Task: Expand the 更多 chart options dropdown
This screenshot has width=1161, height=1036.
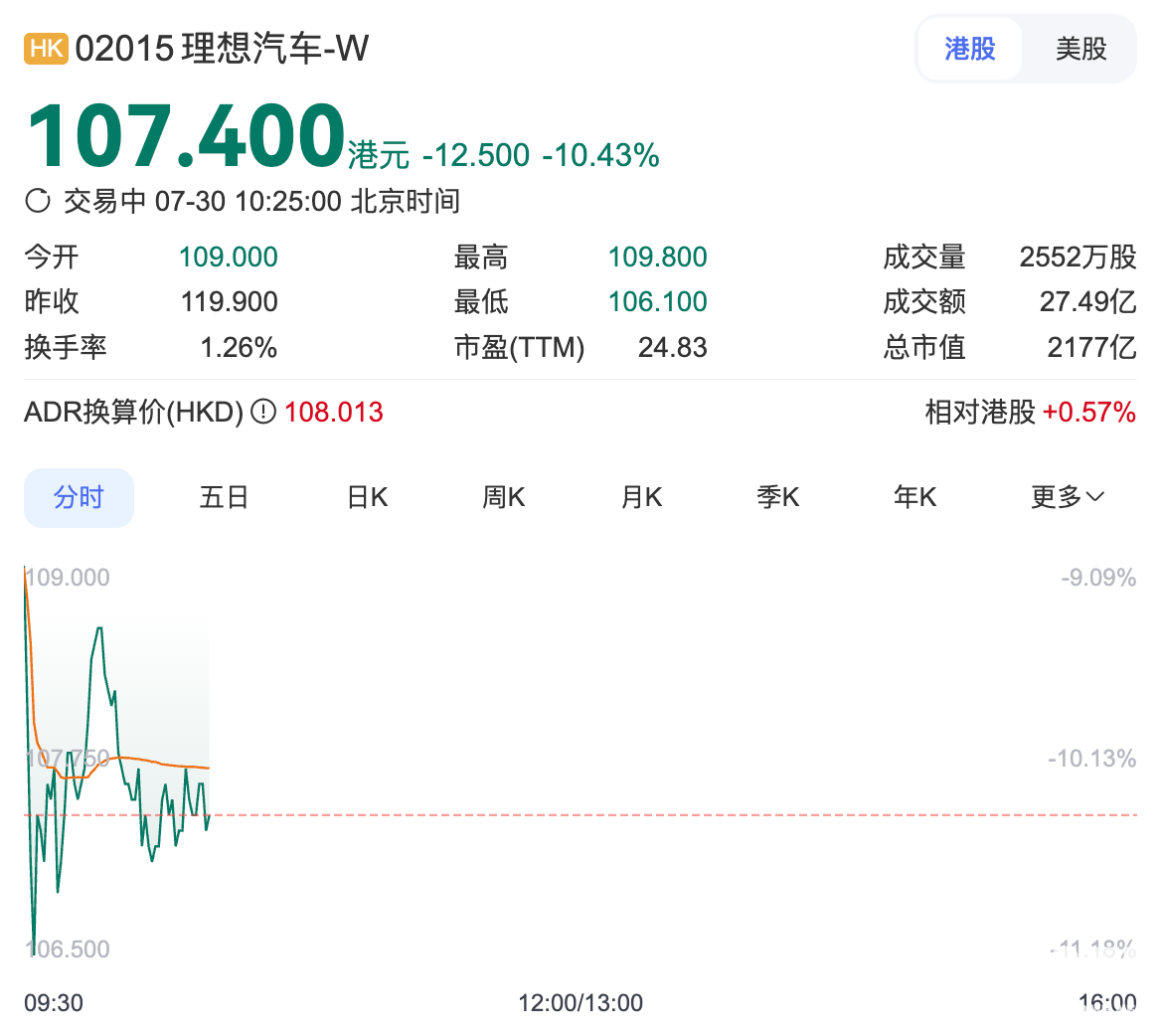Action: click(1068, 497)
